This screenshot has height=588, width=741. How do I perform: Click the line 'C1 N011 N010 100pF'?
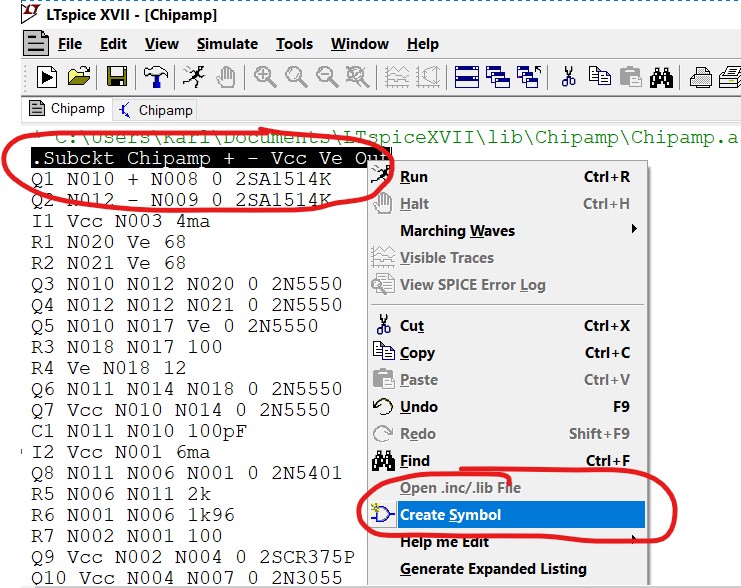(139, 431)
